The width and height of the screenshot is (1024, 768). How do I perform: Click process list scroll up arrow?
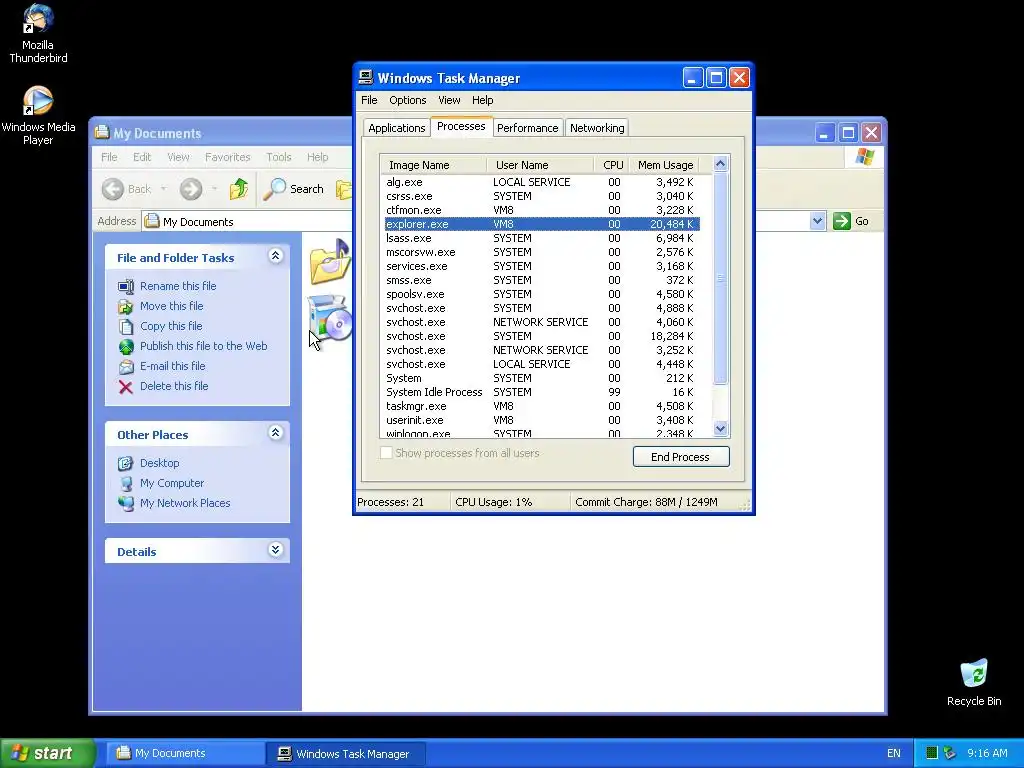pos(720,164)
